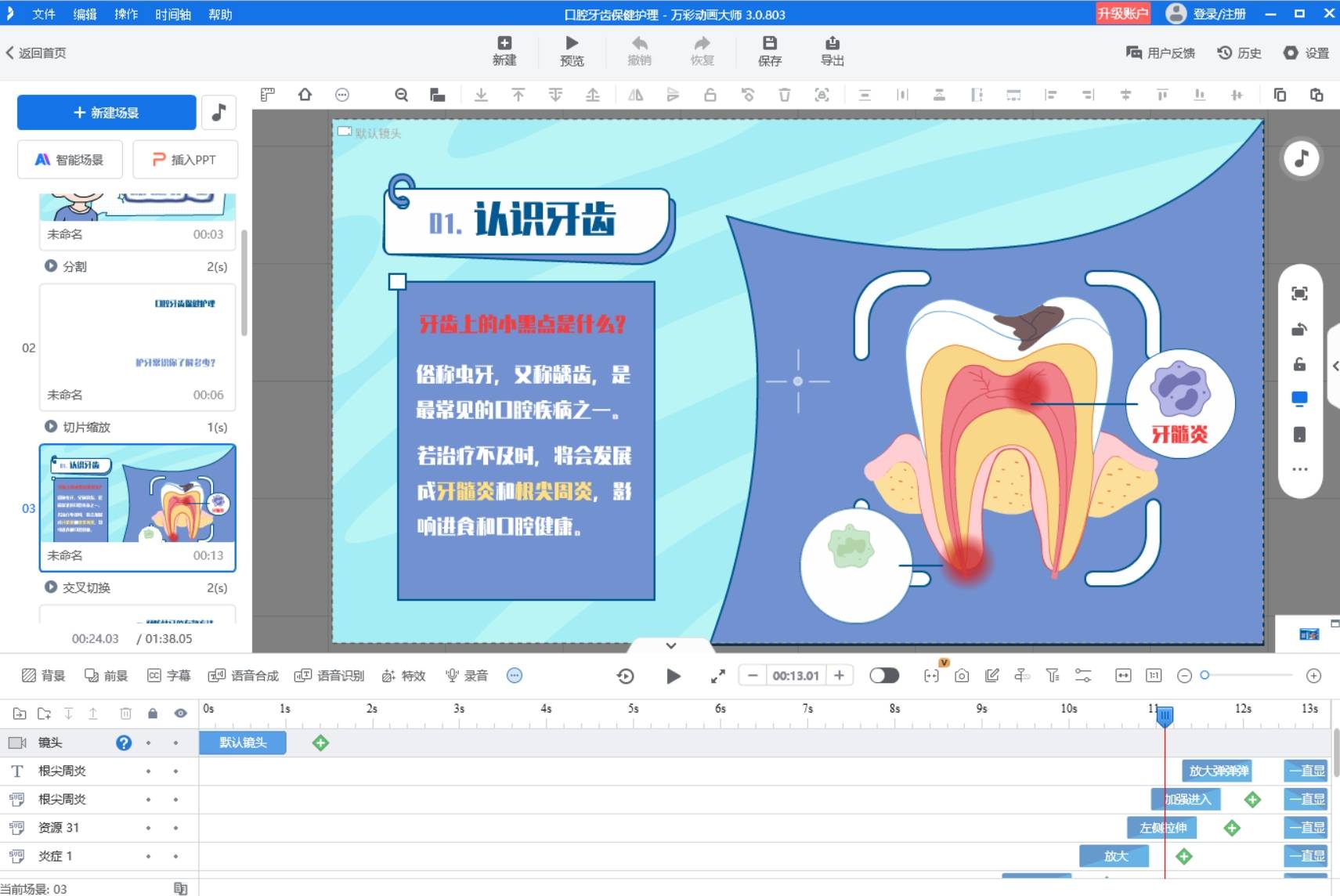This screenshot has height=896, width=1340.
Task: Click the 语音合成 speech synthesis tool
Action: tap(244, 676)
